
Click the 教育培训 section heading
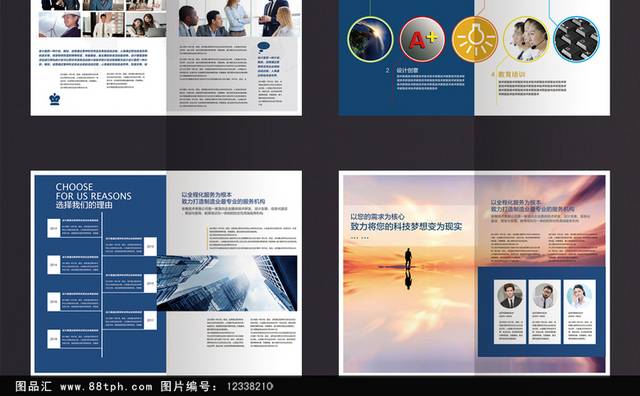click(x=511, y=74)
